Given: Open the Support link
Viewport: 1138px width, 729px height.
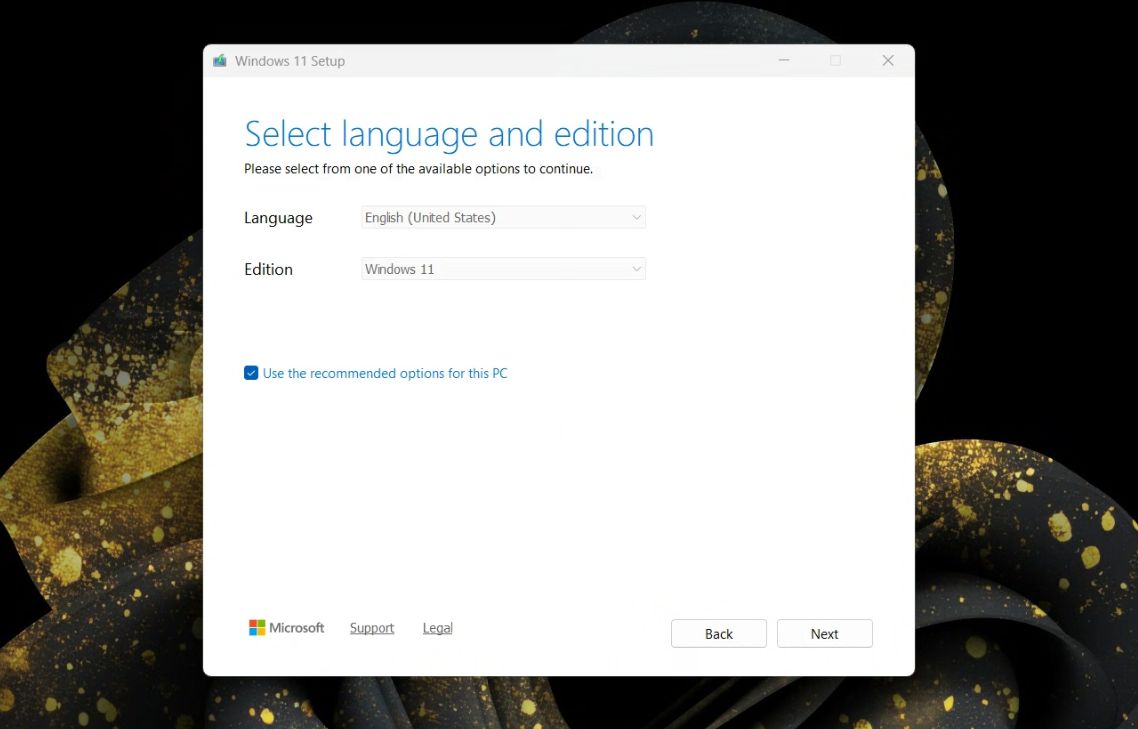Looking at the screenshot, I should tap(372, 628).
